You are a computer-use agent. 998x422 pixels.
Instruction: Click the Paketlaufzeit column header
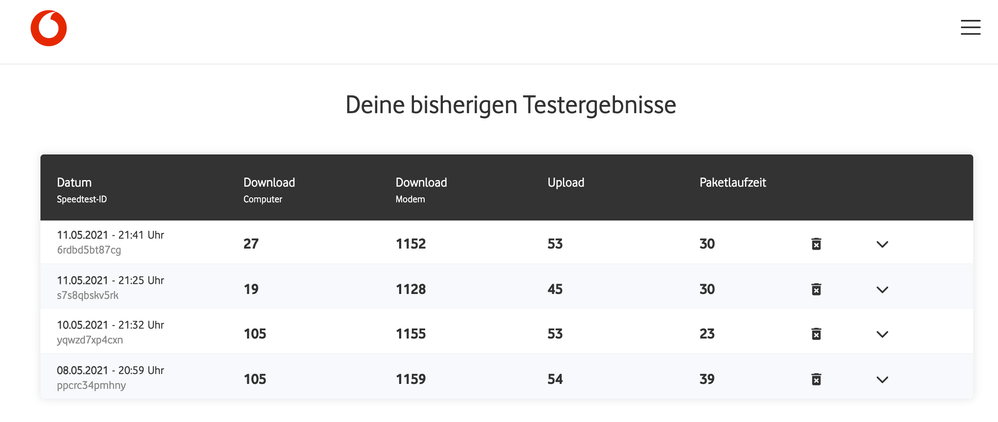pos(733,183)
